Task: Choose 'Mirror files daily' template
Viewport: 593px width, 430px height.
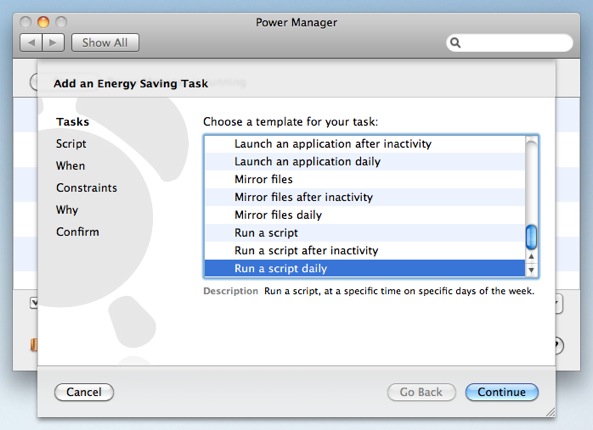Action: point(365,215)
